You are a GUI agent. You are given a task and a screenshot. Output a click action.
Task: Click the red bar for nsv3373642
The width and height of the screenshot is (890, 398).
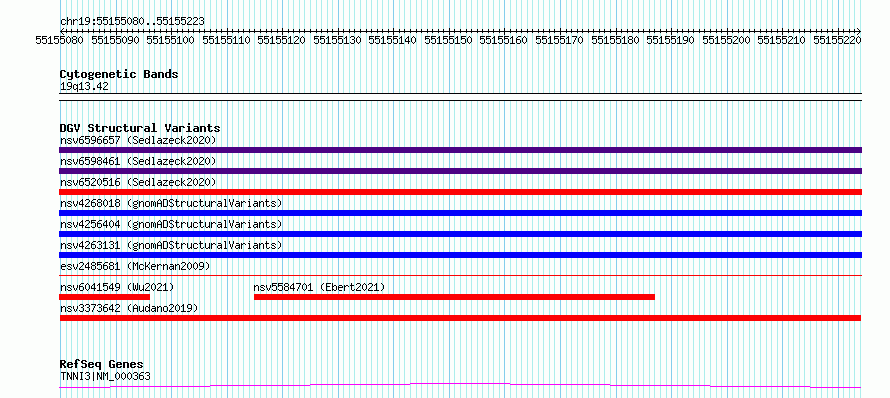pyautogui.click(x=460, y=318)
